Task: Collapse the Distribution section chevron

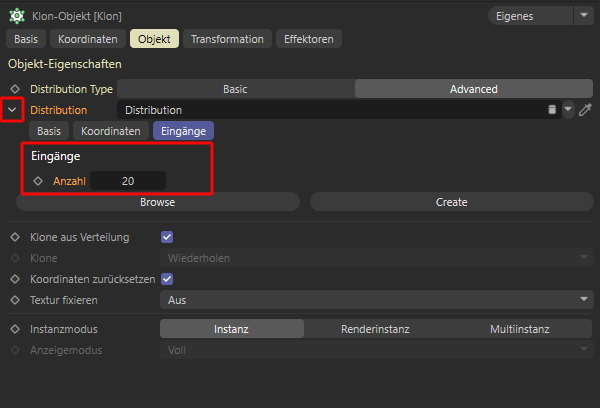Action: coord(13,110)
